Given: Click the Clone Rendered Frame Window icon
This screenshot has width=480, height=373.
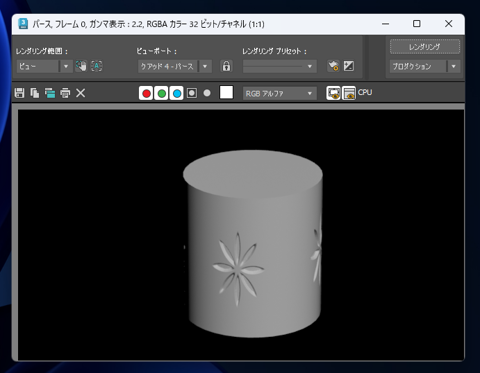Looking at the screenshot, I should (50, 93).
